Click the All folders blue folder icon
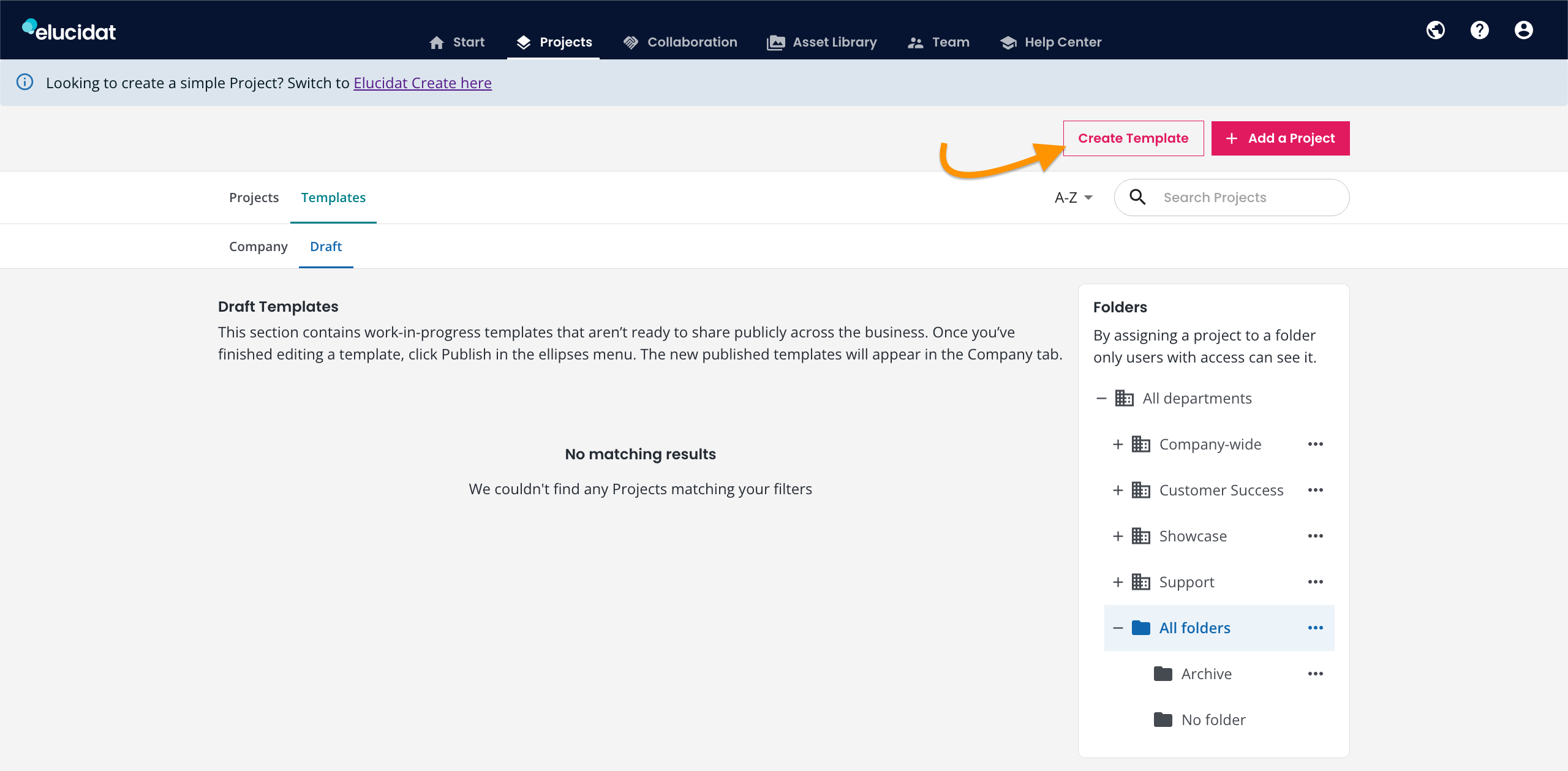The width and height of the screenshot is (1568, 771). (x=1140, y=628)
